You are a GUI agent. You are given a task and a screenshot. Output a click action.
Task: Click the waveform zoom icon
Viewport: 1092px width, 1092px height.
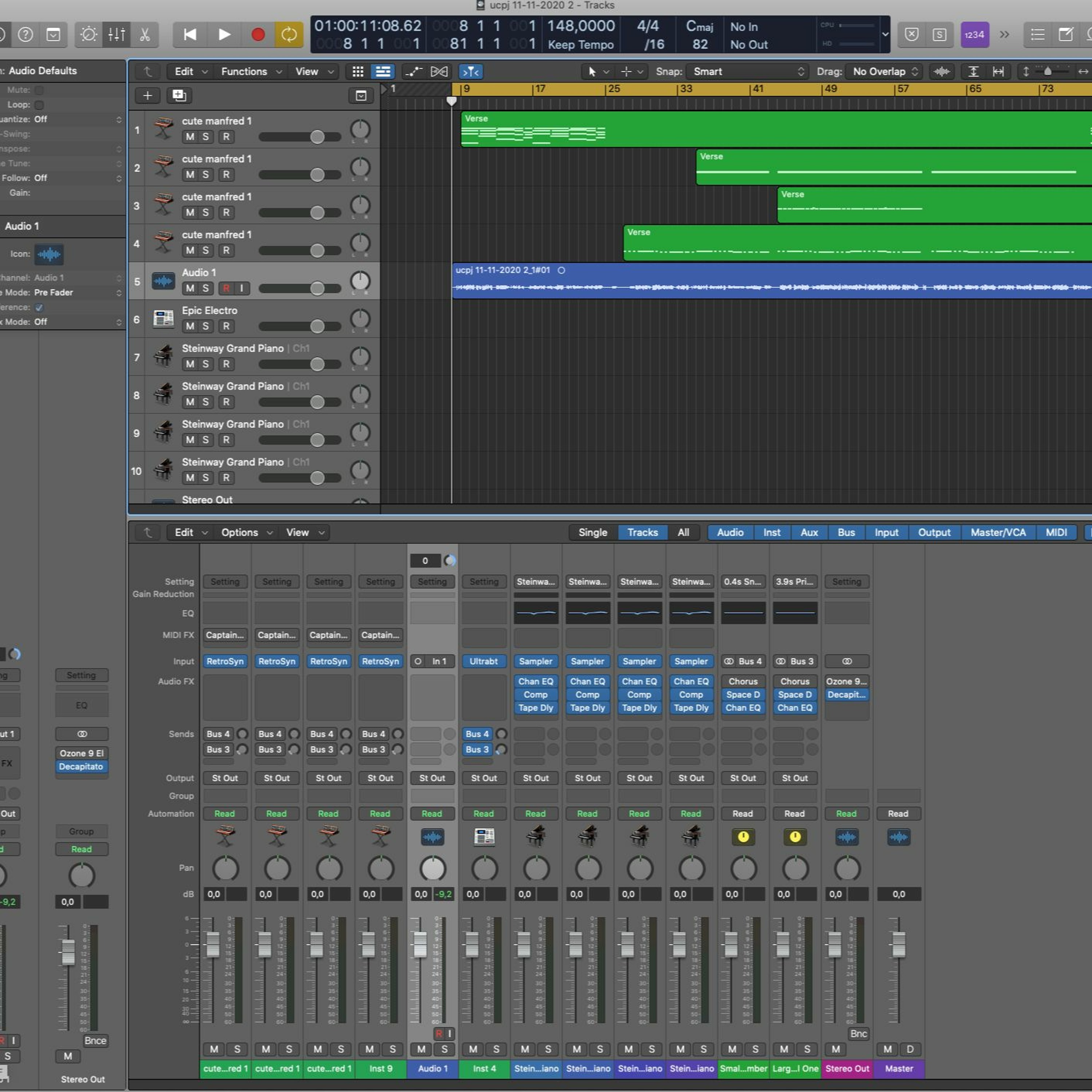pyautogui.click(x=942, y=72)
